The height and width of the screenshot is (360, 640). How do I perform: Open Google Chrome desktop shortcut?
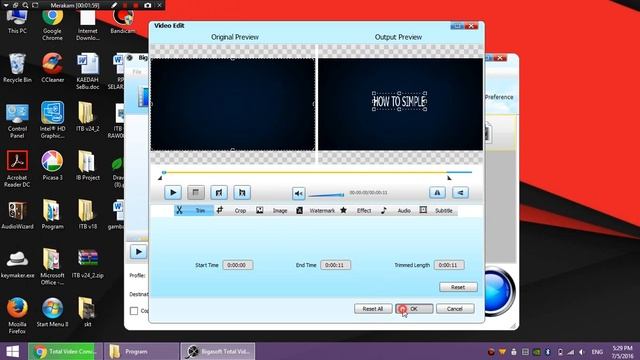pos(52,25)
